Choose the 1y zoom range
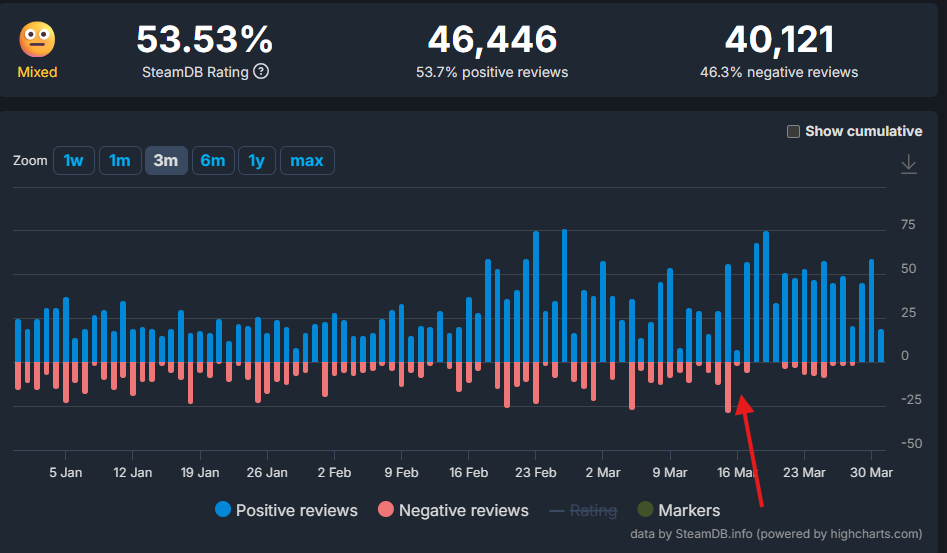 pos(257,160)
